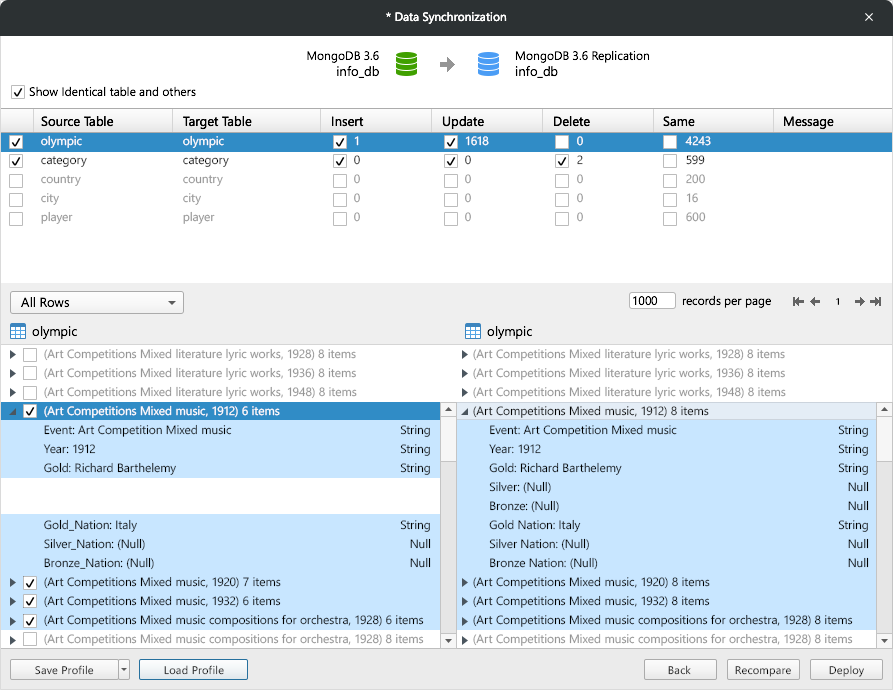Click the Delete column header
This screenshot has height=690, width=893.
[x=597, y=121]
